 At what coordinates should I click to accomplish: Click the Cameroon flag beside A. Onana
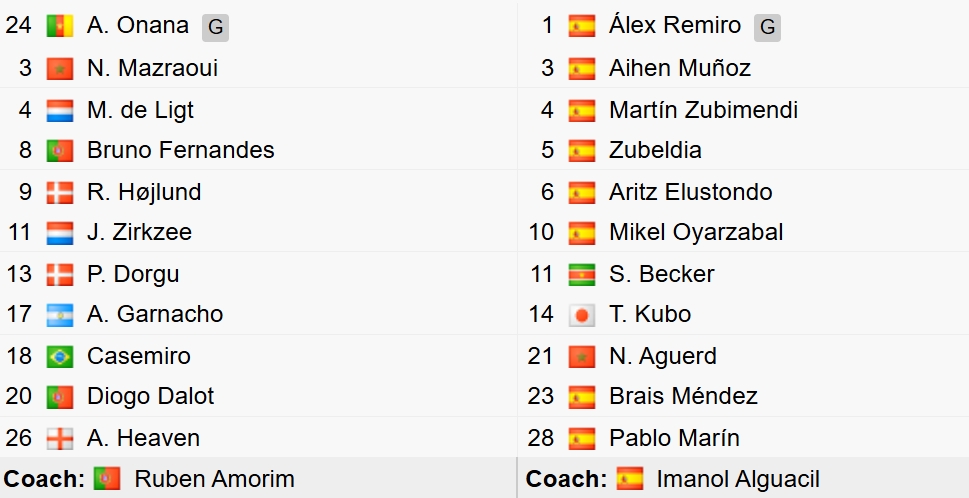pos(60,27)
